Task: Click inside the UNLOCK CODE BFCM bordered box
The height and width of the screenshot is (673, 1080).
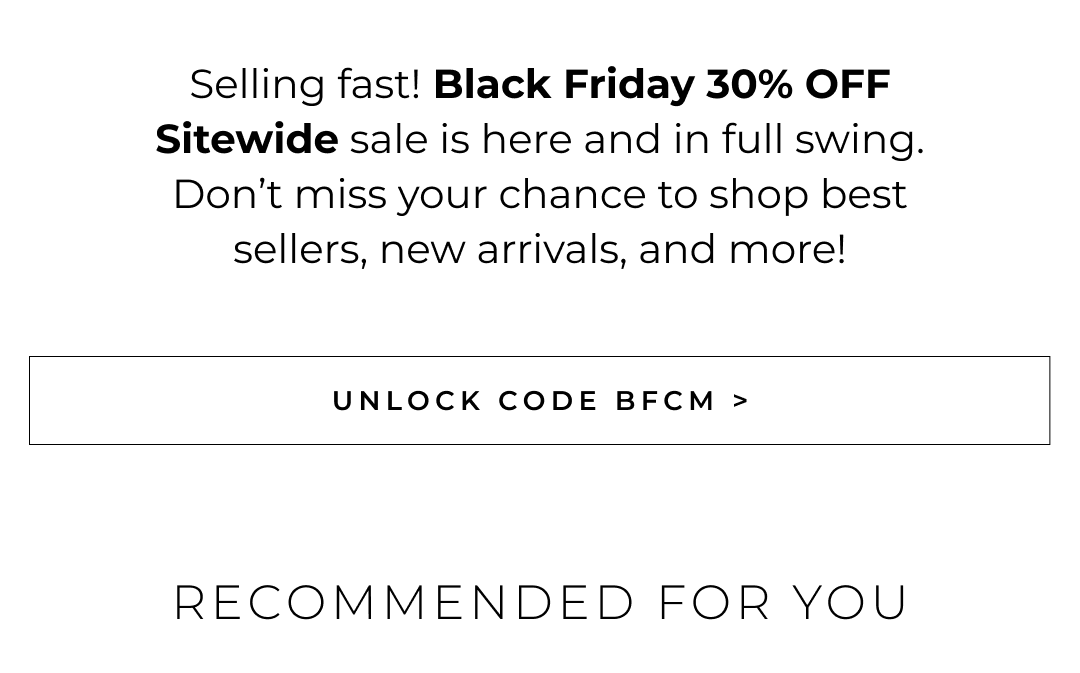Action: click(x=540, y=400)
